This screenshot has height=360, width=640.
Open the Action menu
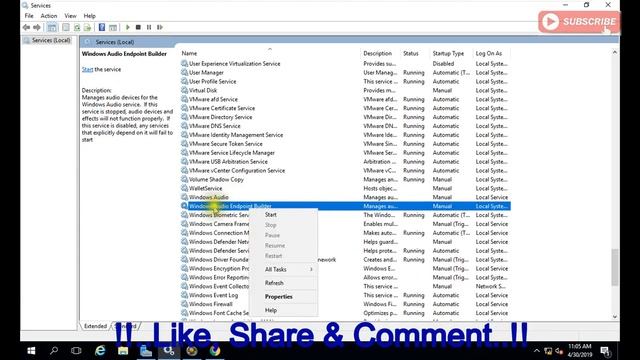coord(49,16)
